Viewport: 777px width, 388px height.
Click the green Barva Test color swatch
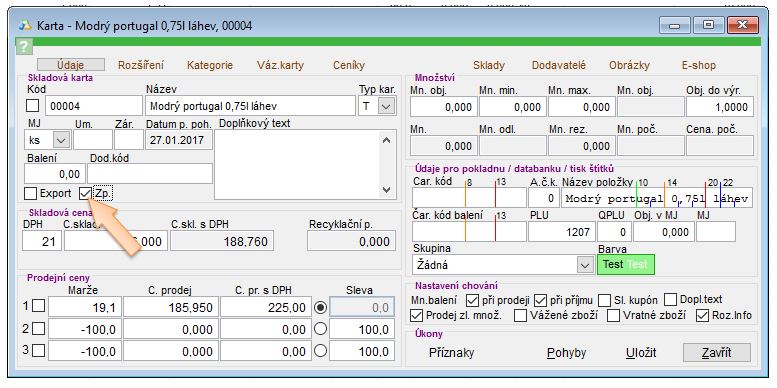click(626, 265)
